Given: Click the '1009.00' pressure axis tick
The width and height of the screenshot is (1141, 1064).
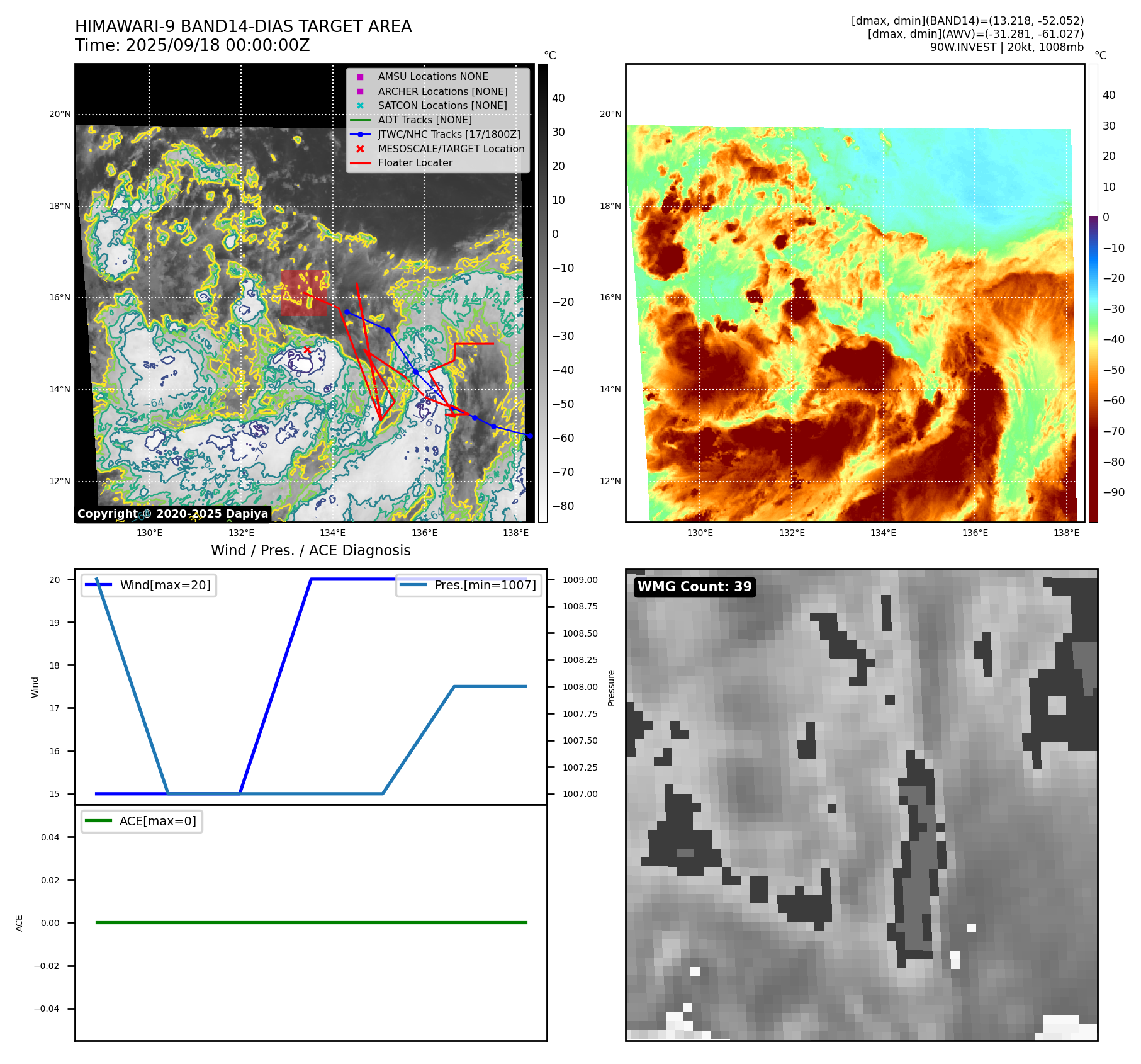Looking at the screenshot, I should click(x=580, y=580).
